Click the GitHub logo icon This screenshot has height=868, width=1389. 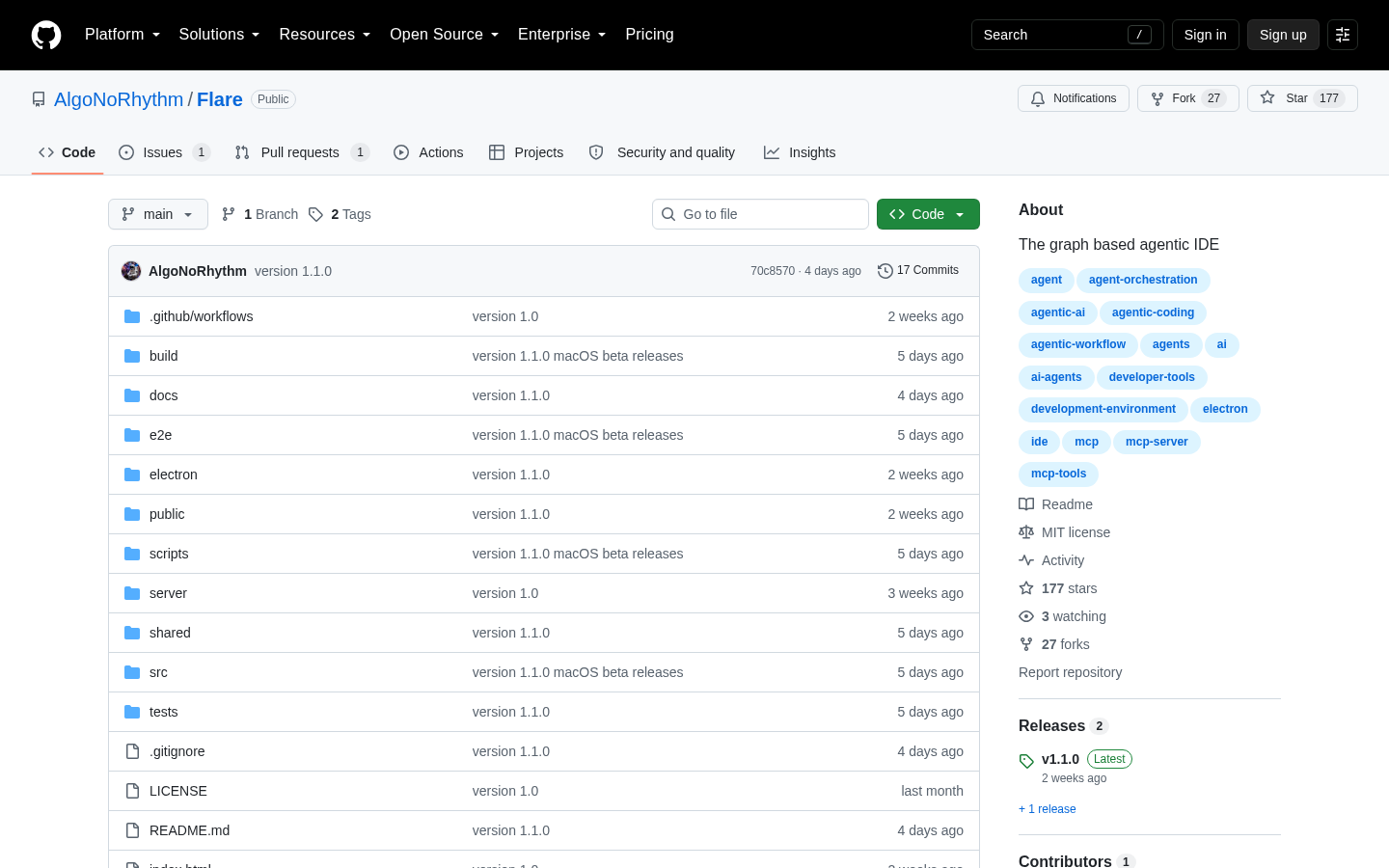pos(46,35)
